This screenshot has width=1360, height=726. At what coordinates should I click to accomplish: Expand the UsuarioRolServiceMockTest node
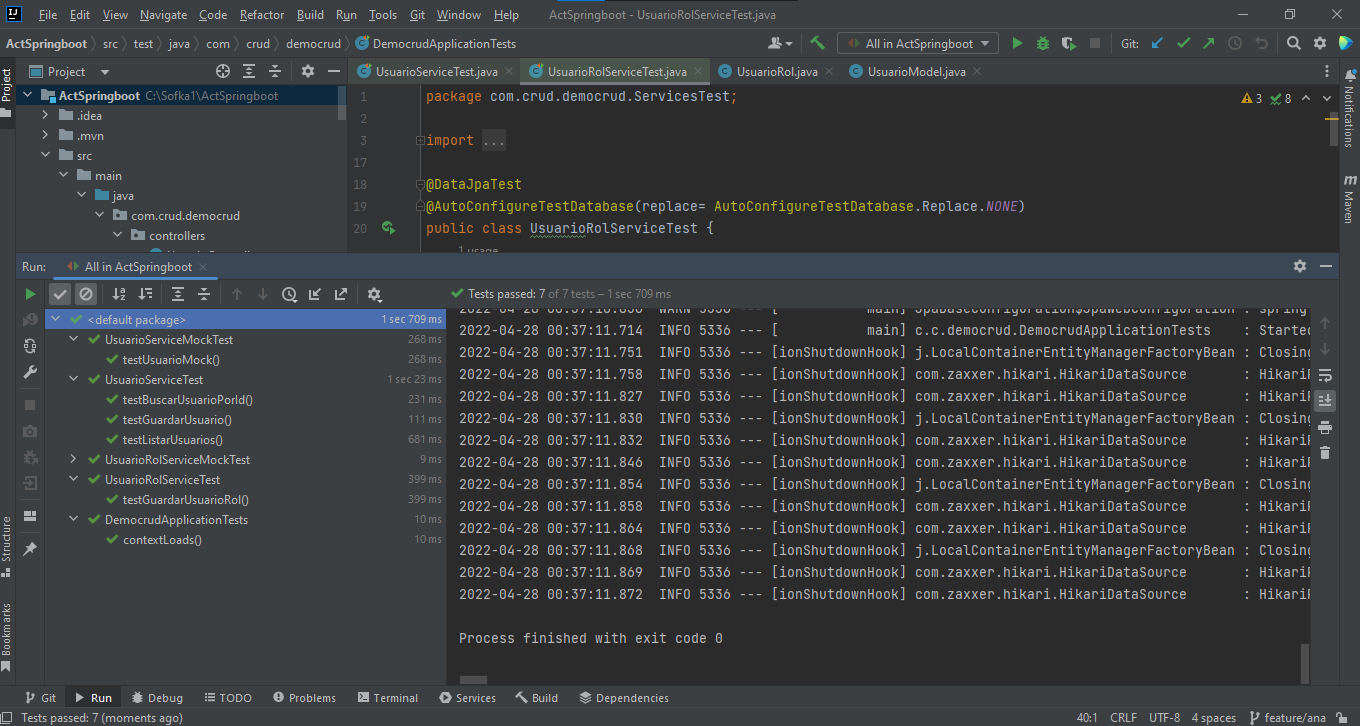pos(73,459)
